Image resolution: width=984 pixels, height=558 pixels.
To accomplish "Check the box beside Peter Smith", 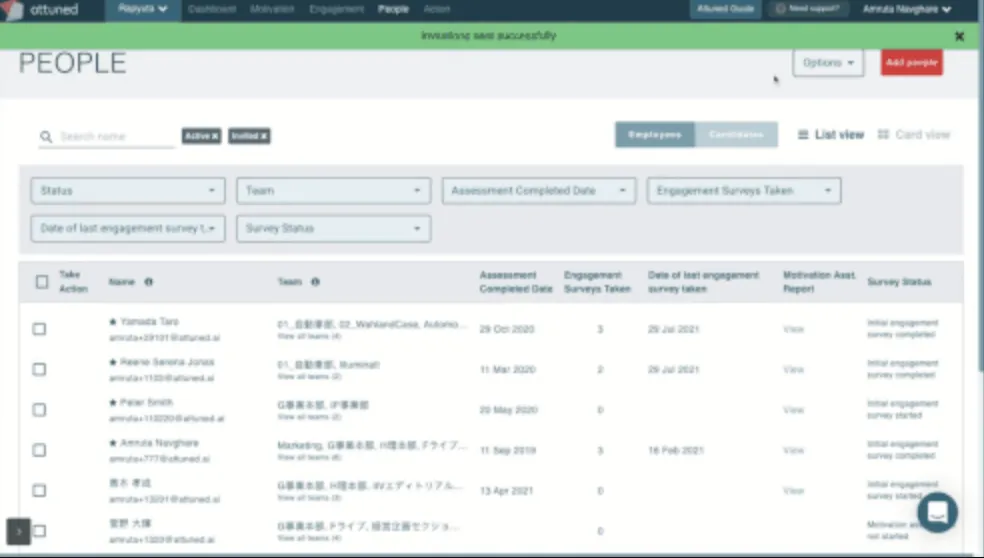I will click(x=39, y=410).
